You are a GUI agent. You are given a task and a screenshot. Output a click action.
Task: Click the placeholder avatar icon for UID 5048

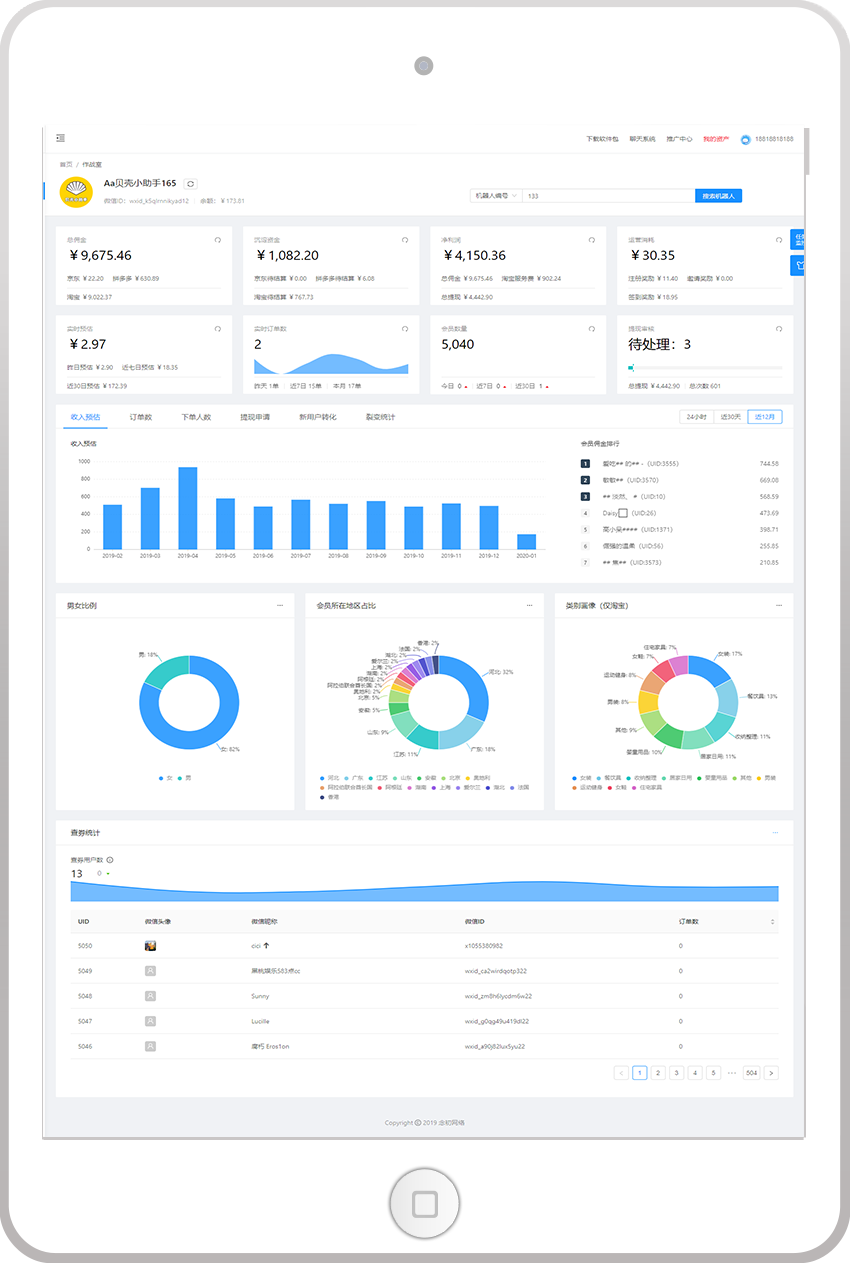(x=150, y=996)
